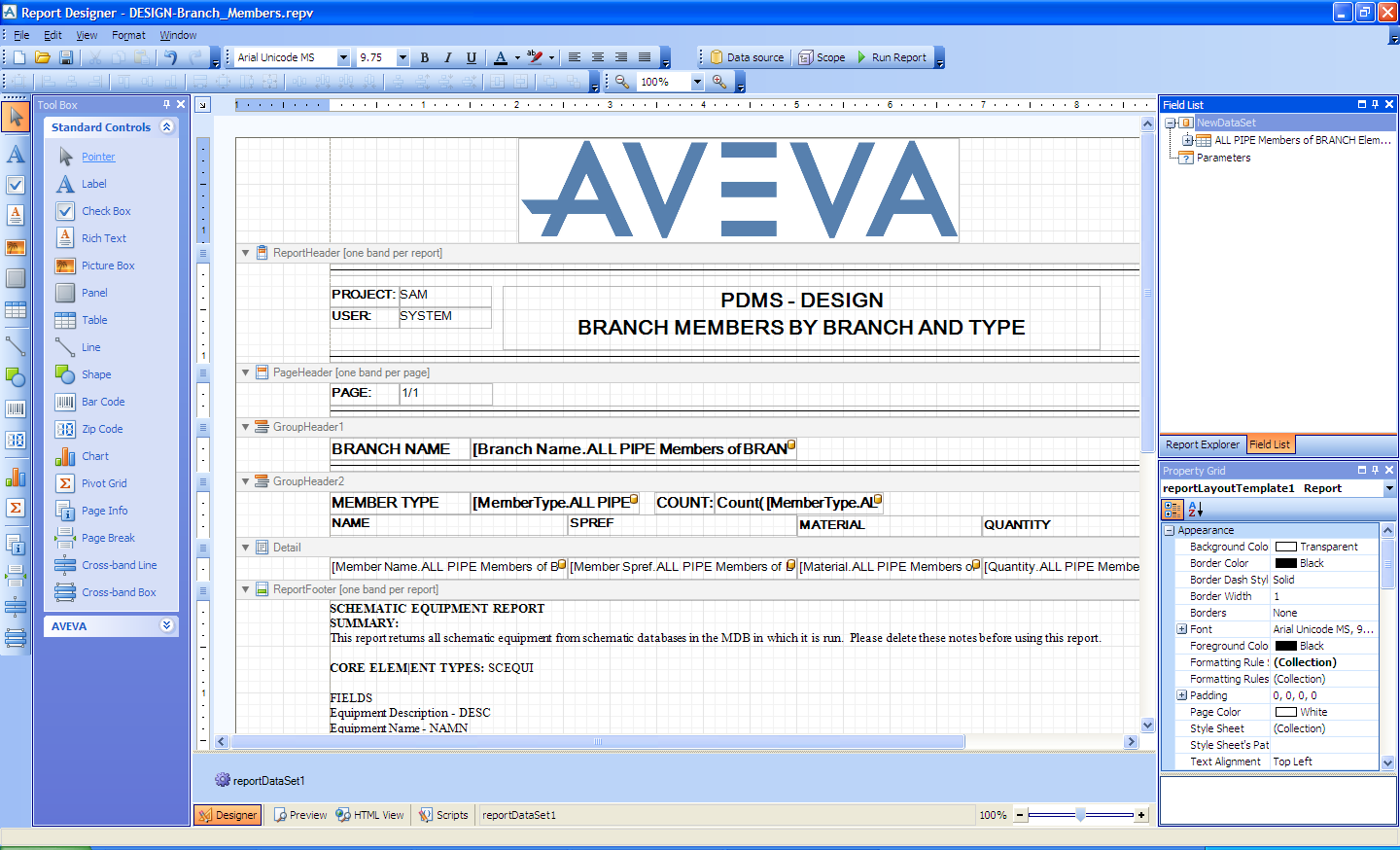Open the Scripts tab
Viewport: 1400px width, 850px height.
[443, 815]
